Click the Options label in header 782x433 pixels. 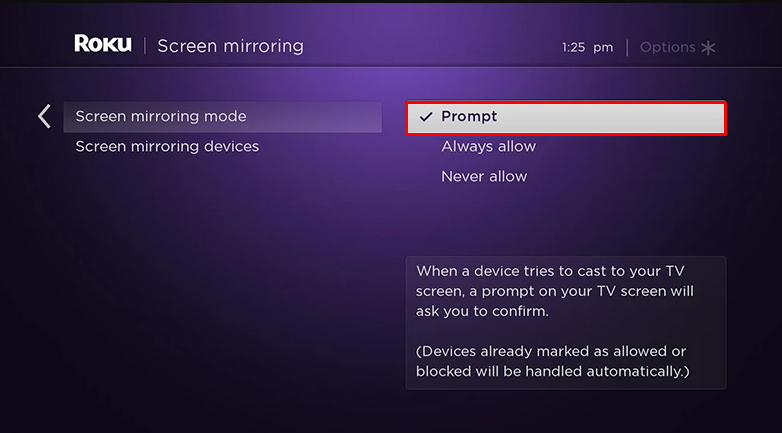pyautogui.click(x=667, y=47)
